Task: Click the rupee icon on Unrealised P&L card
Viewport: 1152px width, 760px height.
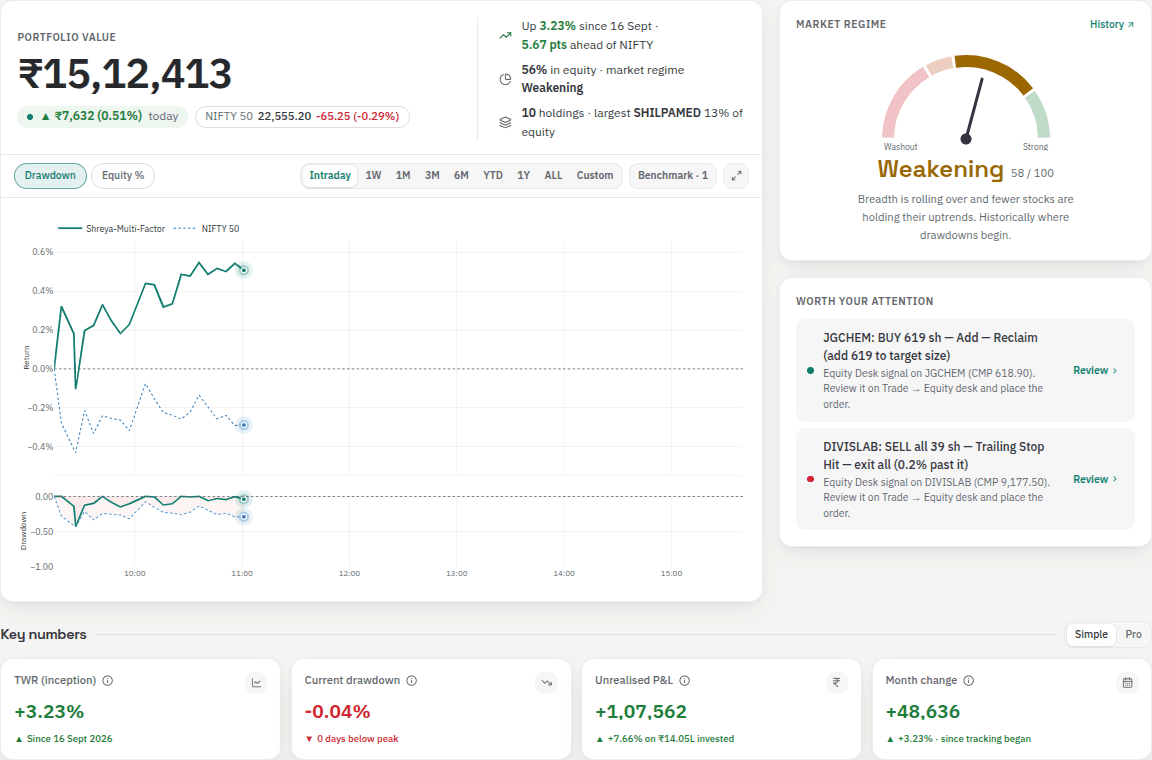Action: coord(837,683)
